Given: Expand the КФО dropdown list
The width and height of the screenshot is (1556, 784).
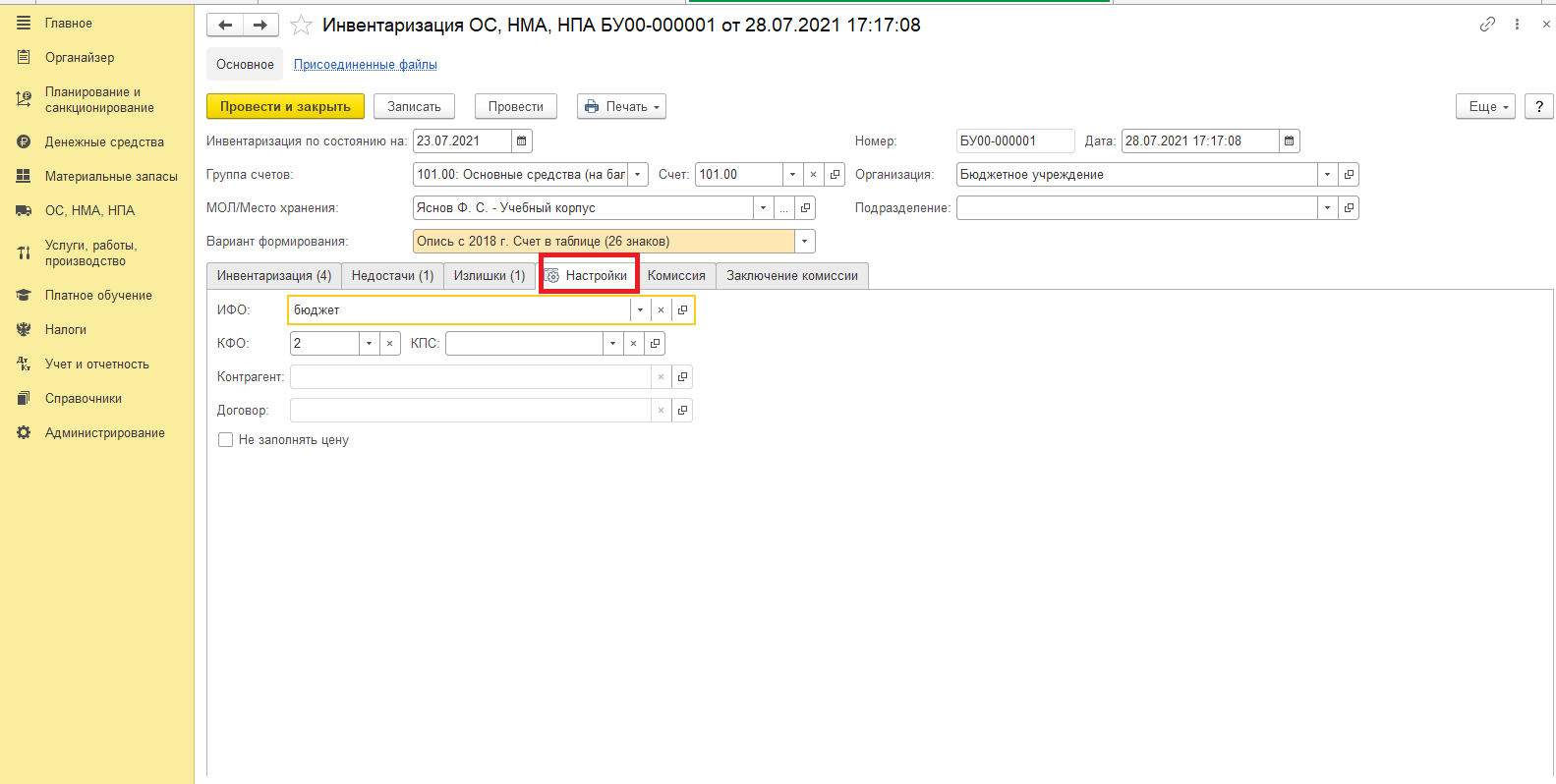Looking at the screenshot, I should pos(369,344).
